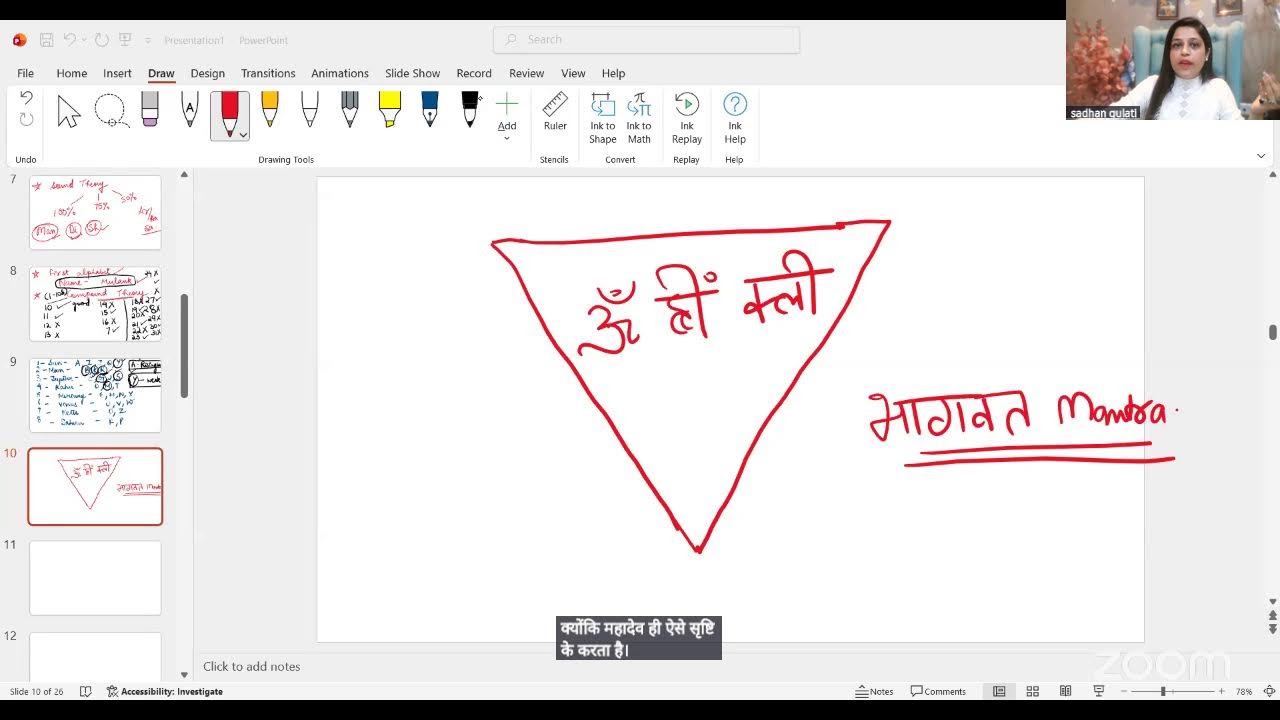Viewport: 1280px width, 720px height.
Task: Select the blue pen tool
Action: 430,111
